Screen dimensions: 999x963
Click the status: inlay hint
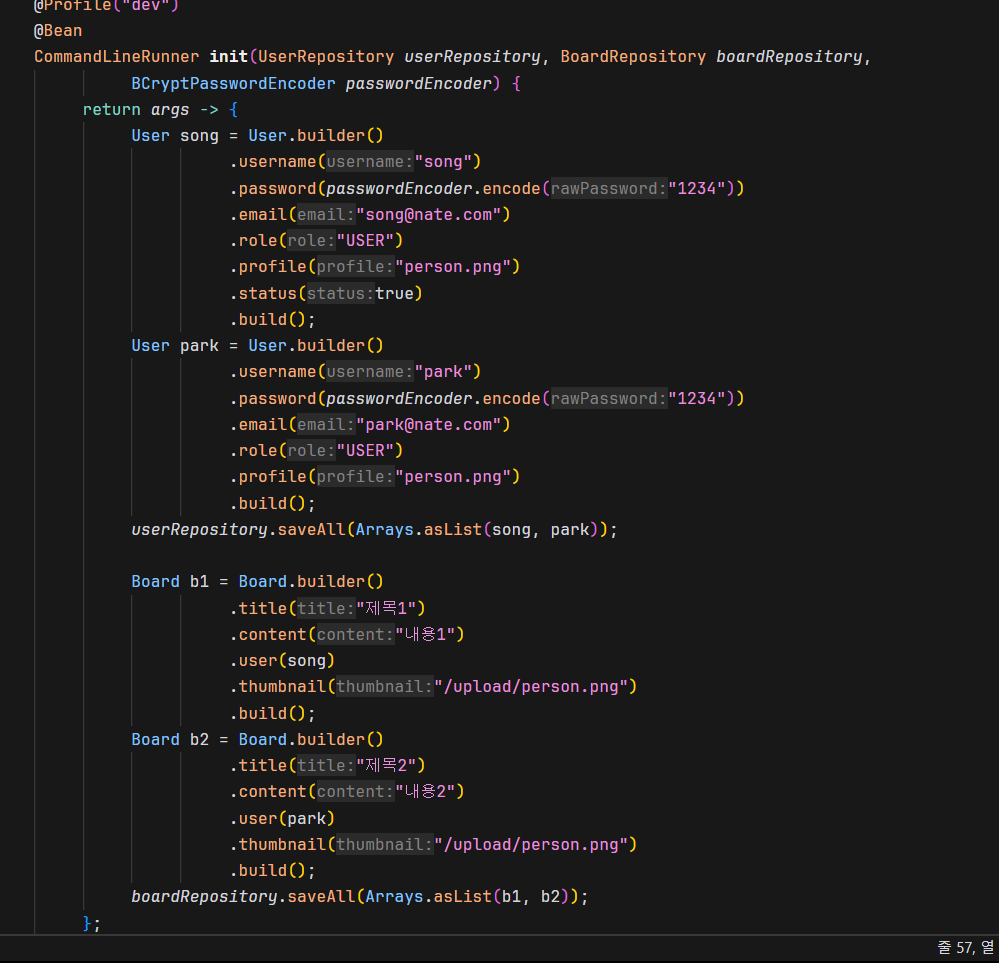pos(340,294)
